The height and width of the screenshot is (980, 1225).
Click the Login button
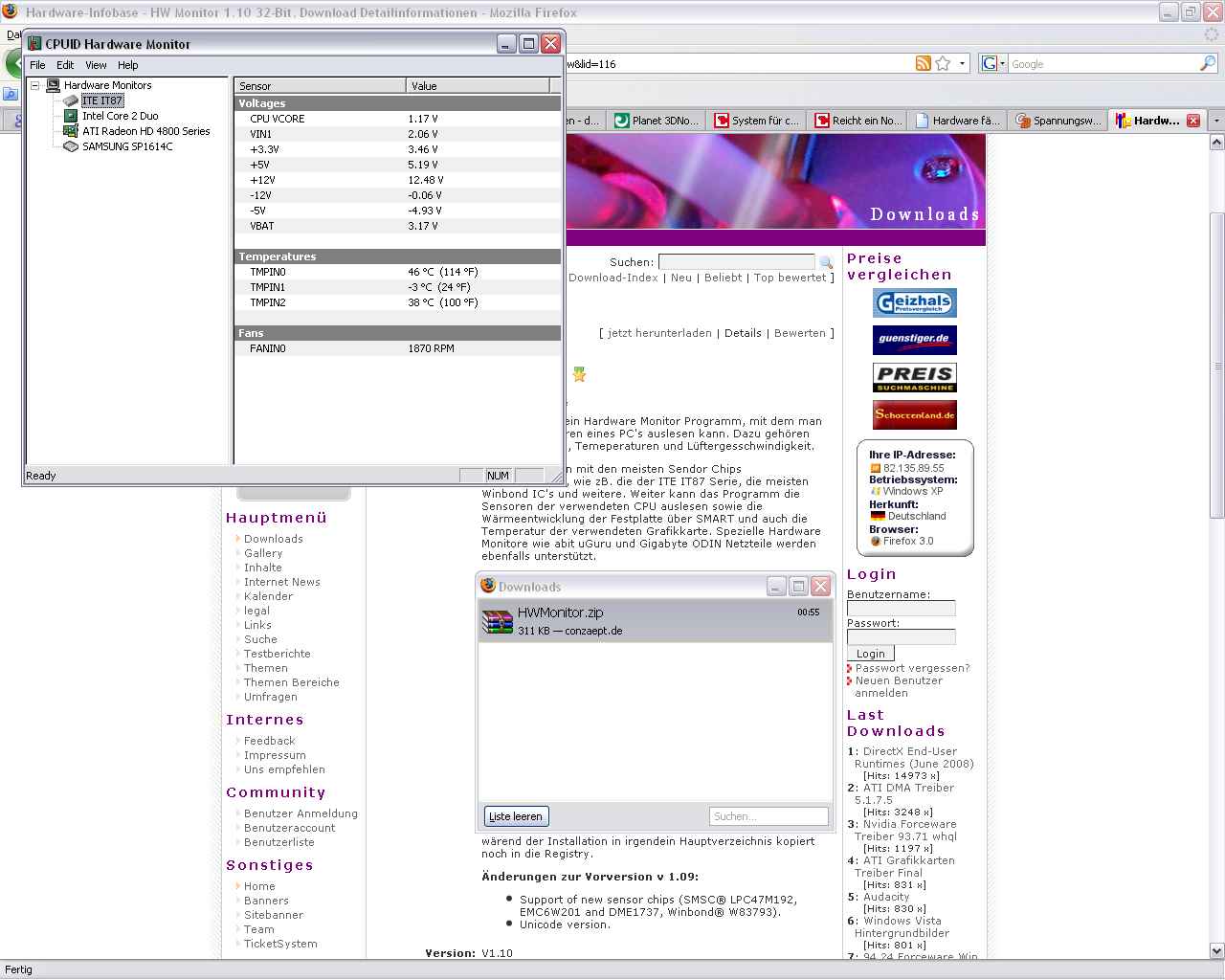tap(871, 654)
